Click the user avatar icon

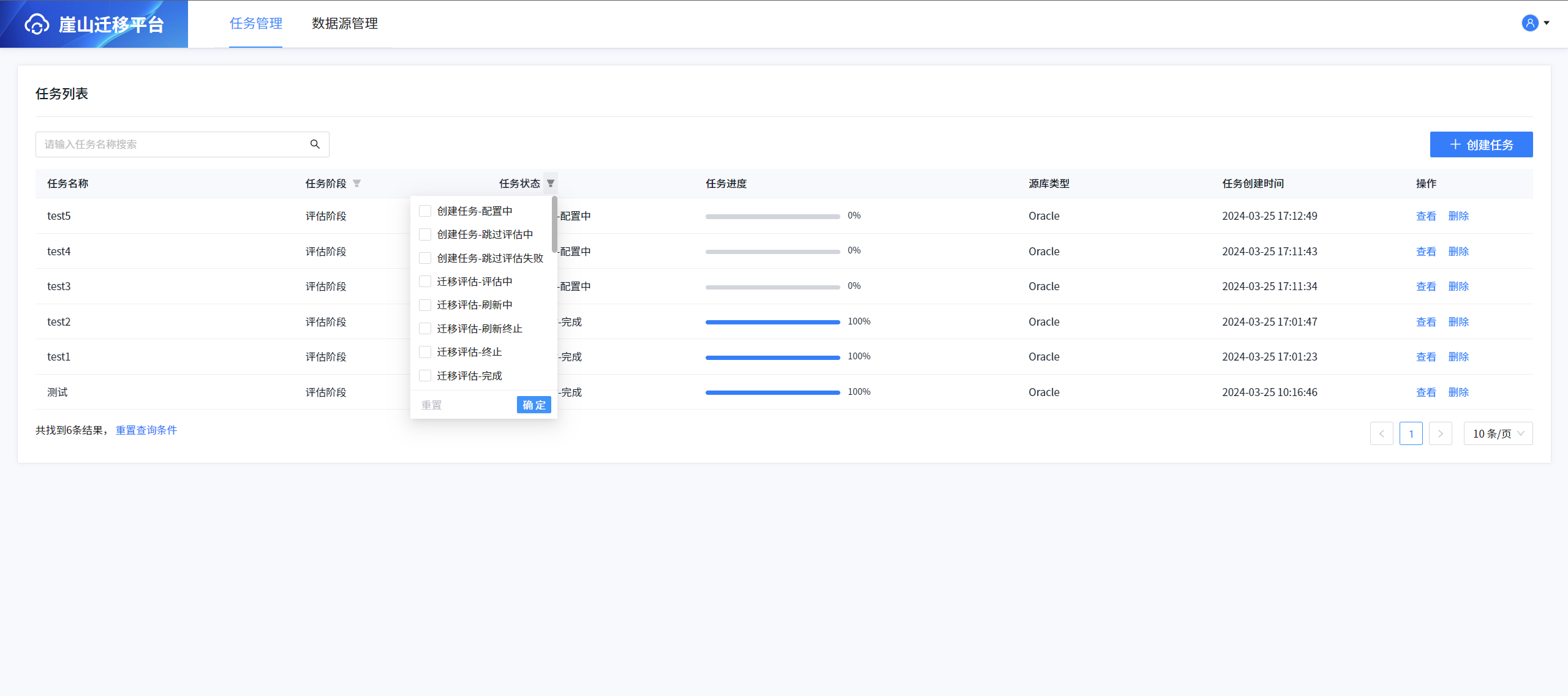1530,23
